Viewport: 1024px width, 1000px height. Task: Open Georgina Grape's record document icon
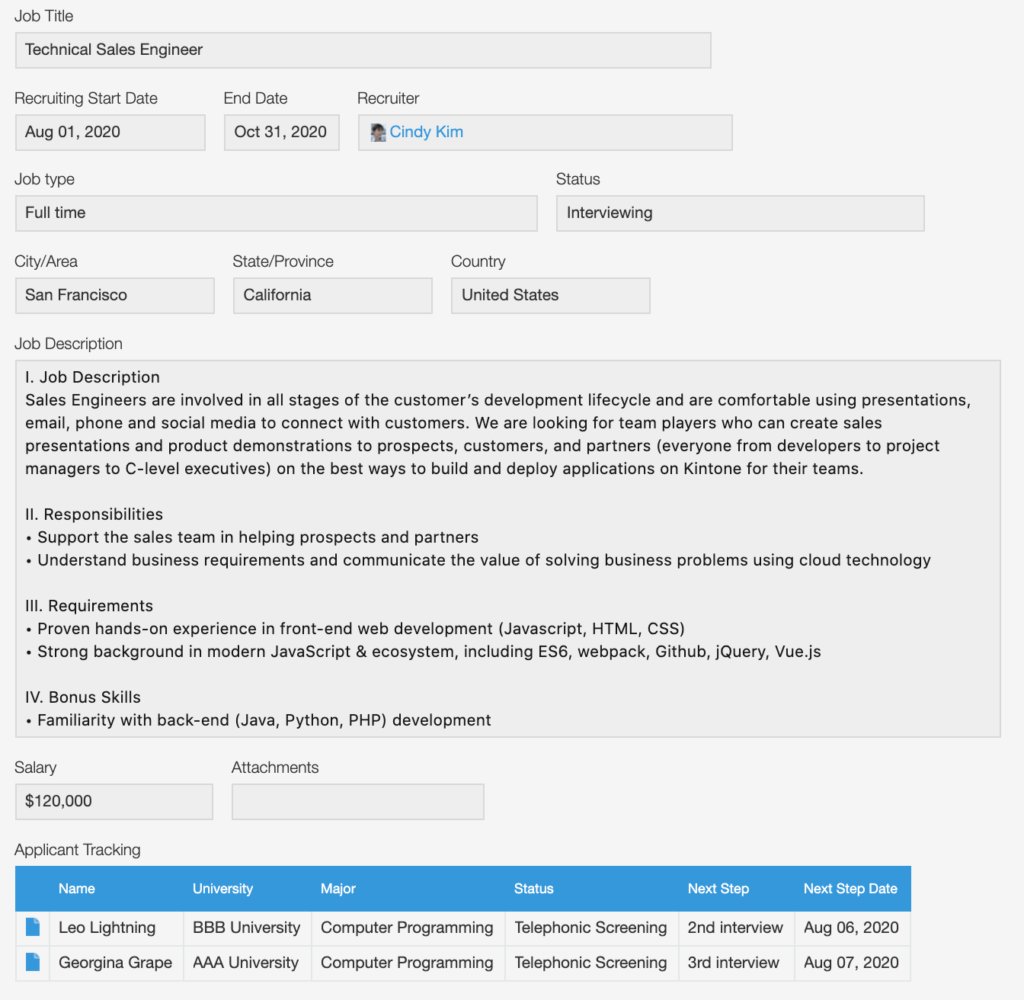click(33, 963)
